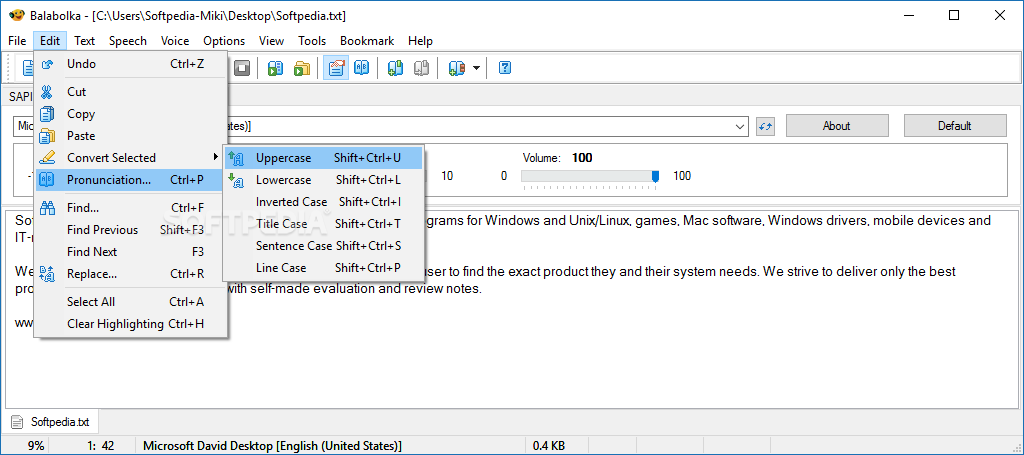Click the Volume slider handle

tap(655, 176)
